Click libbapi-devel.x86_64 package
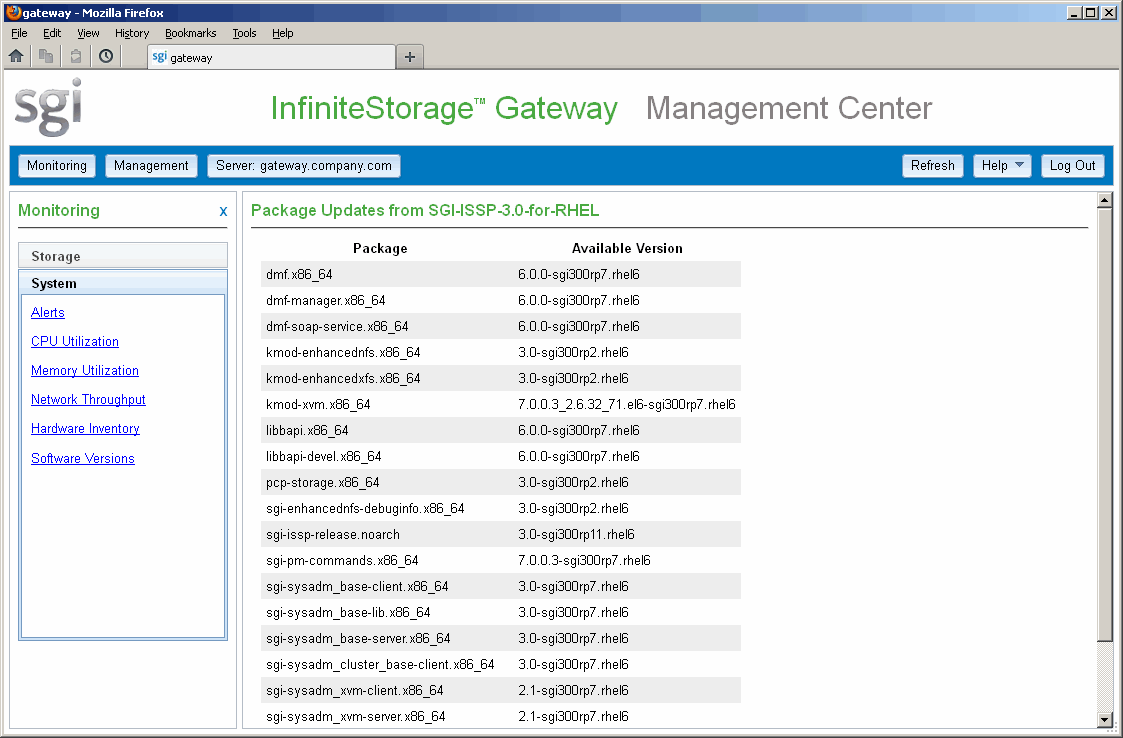 pos(324,456)
